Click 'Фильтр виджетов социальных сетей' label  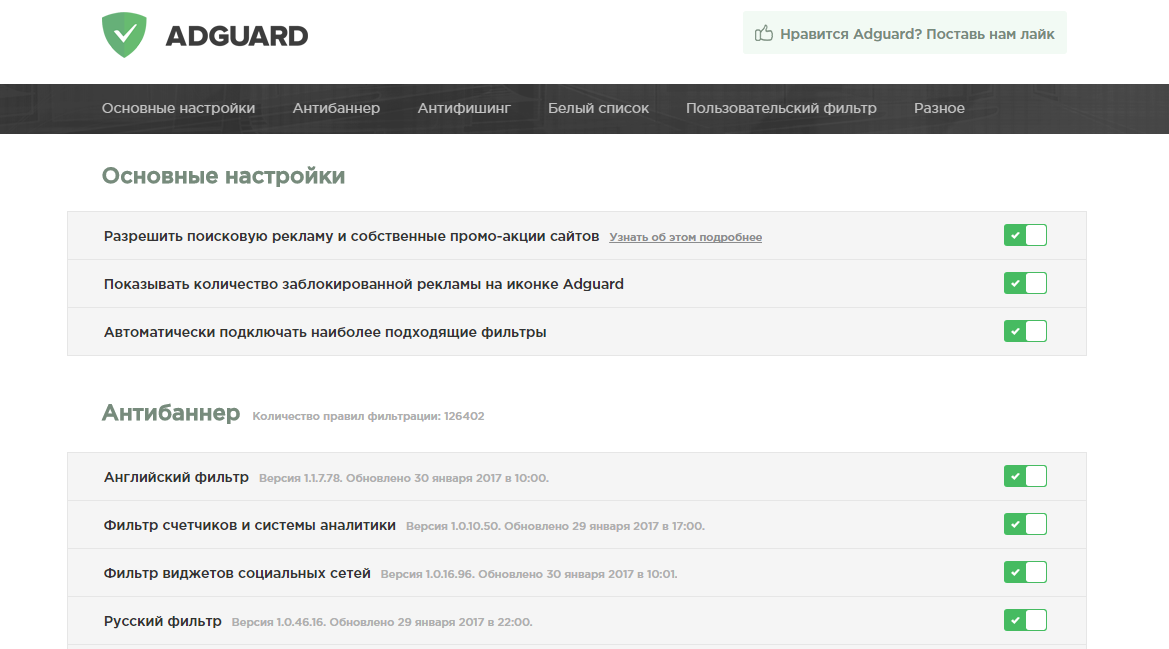tap(237, 573)
